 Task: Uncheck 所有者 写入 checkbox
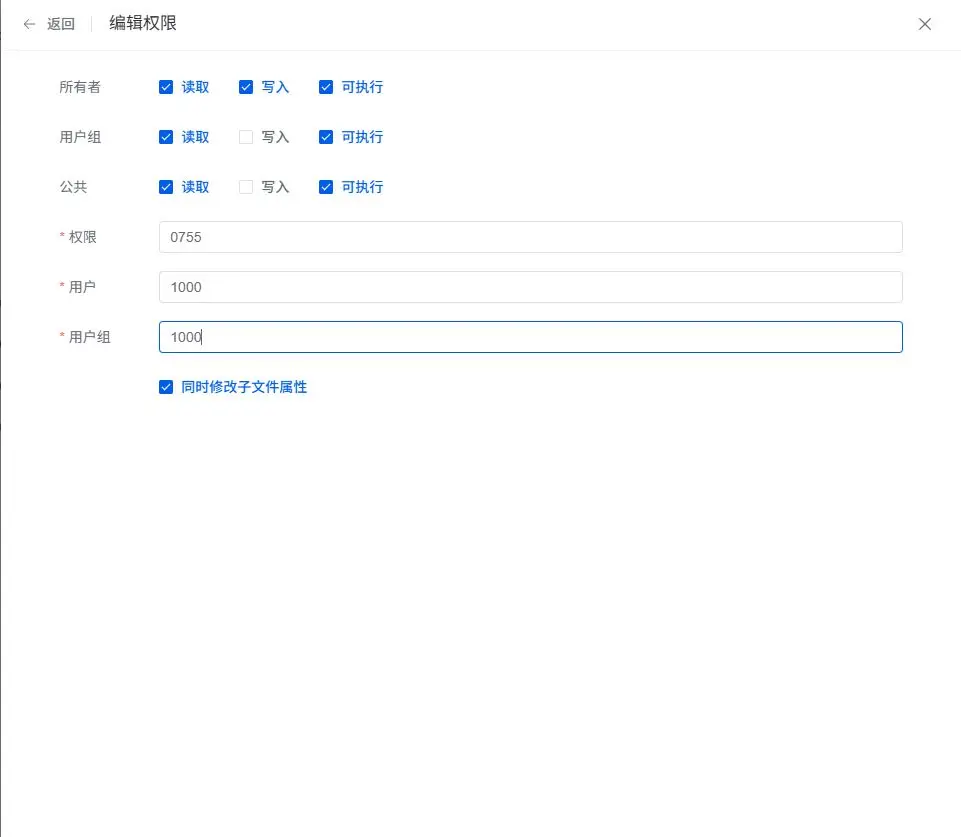(x=246, y=87)
